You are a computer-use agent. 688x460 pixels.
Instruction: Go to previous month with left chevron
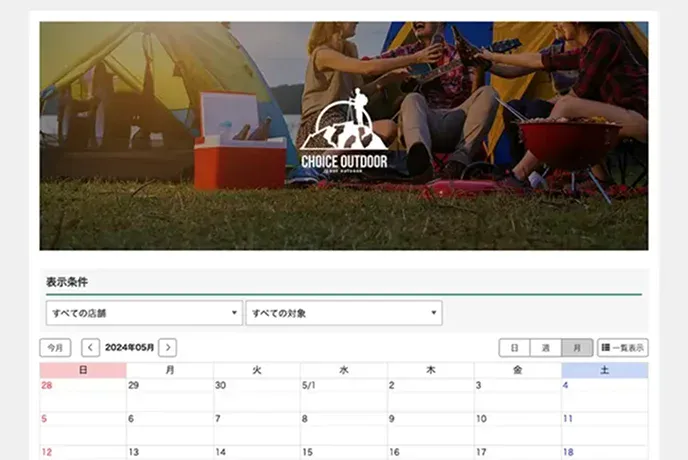pos(90,348)
